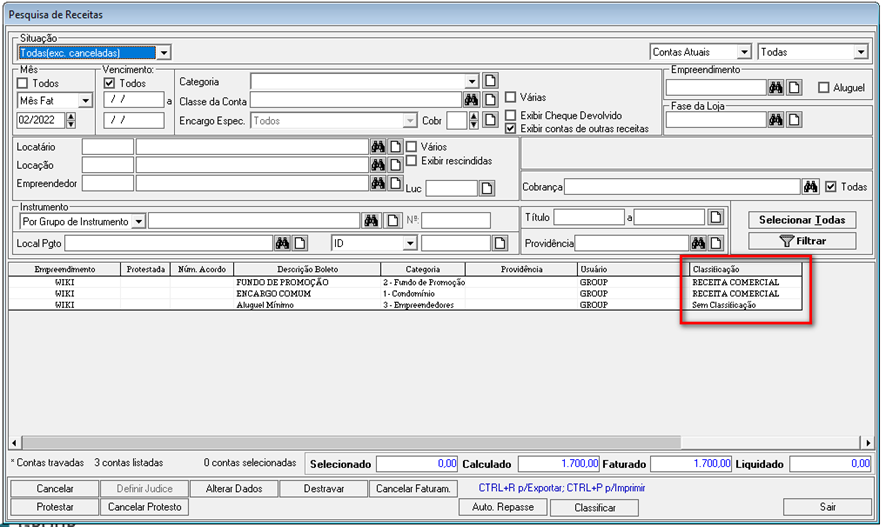
Task: Clear Fase da Loja with page icon
Action: [794, 120]
